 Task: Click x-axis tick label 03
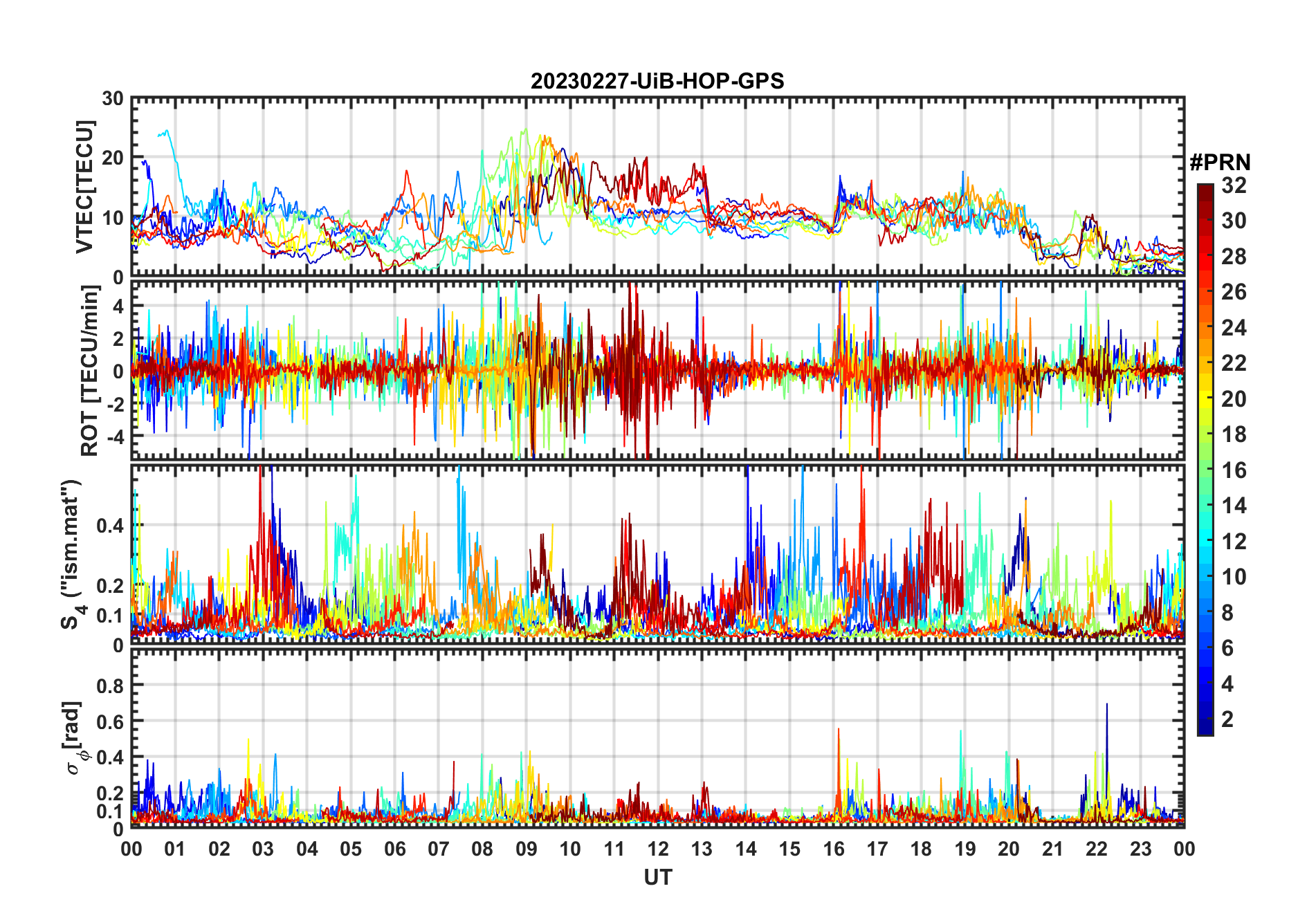(264, 849)
